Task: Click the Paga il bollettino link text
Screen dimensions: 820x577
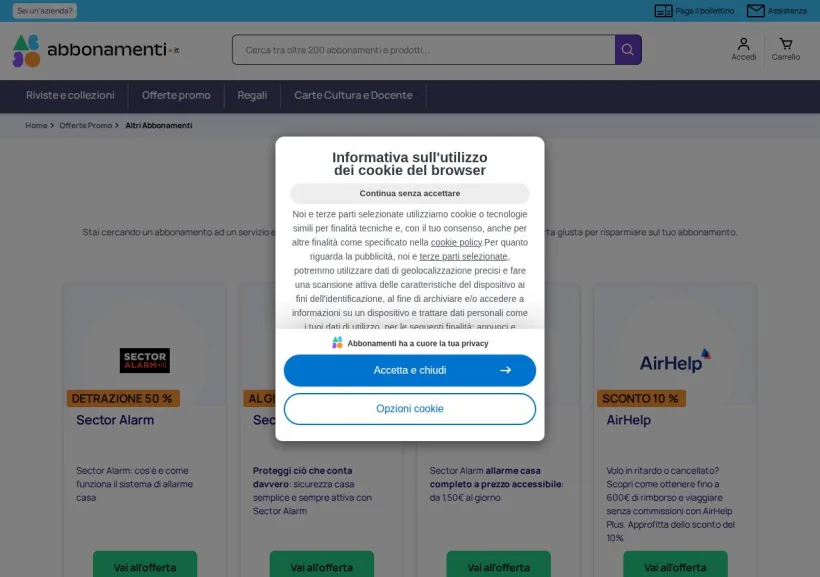Action: pos(704,10)
